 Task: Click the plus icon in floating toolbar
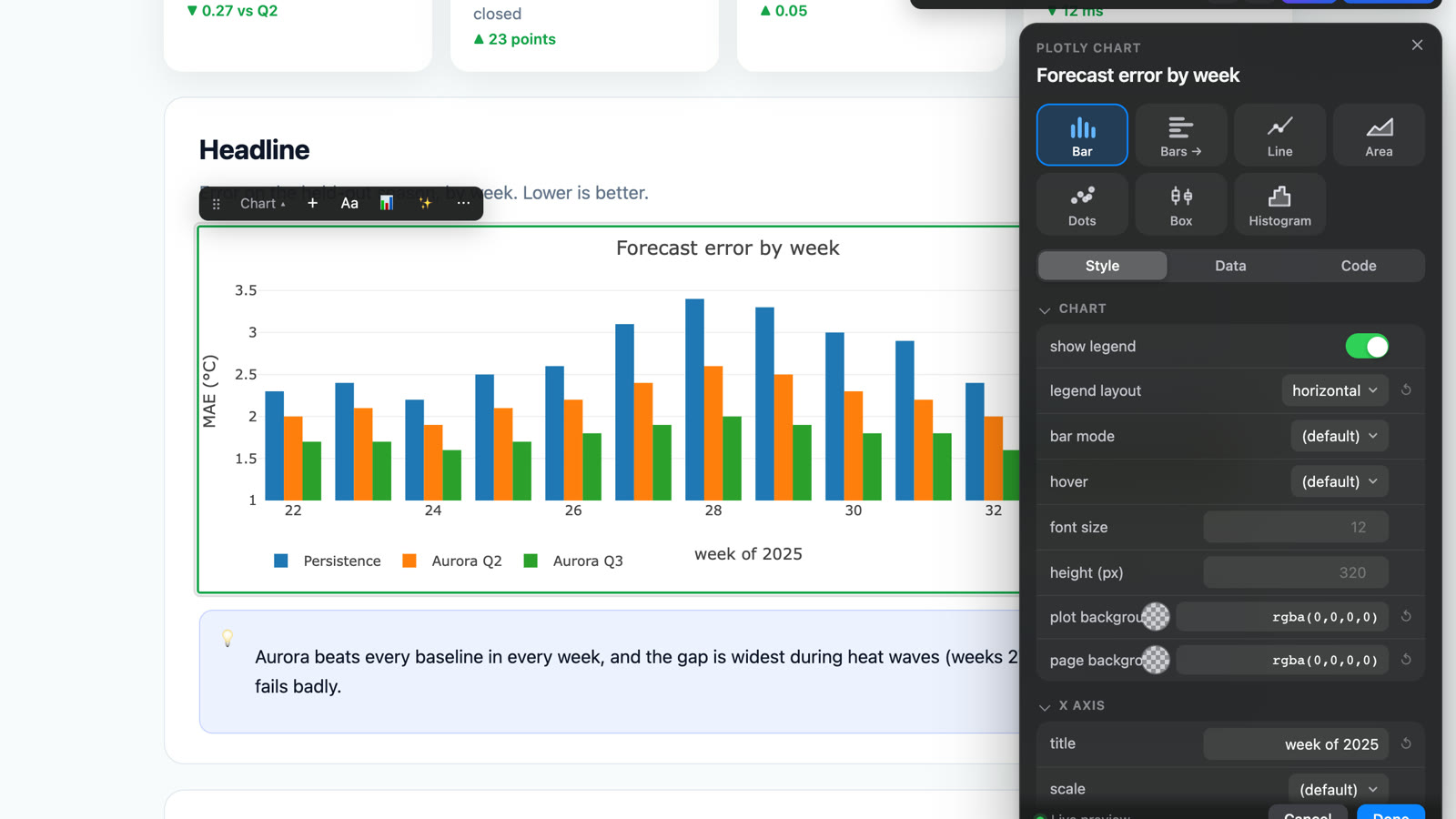[x=312, y=203]
